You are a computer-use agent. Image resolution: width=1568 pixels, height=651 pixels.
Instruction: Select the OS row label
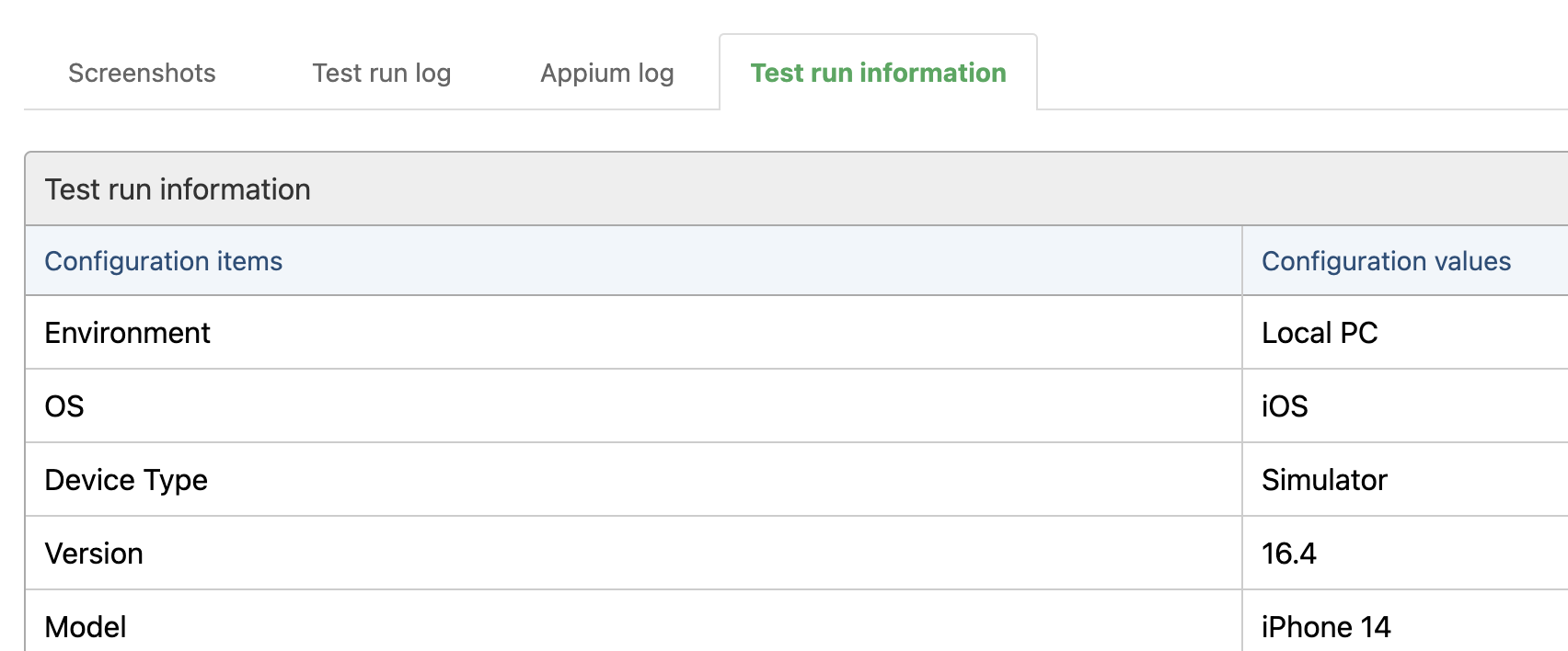[x=64, y=406]
